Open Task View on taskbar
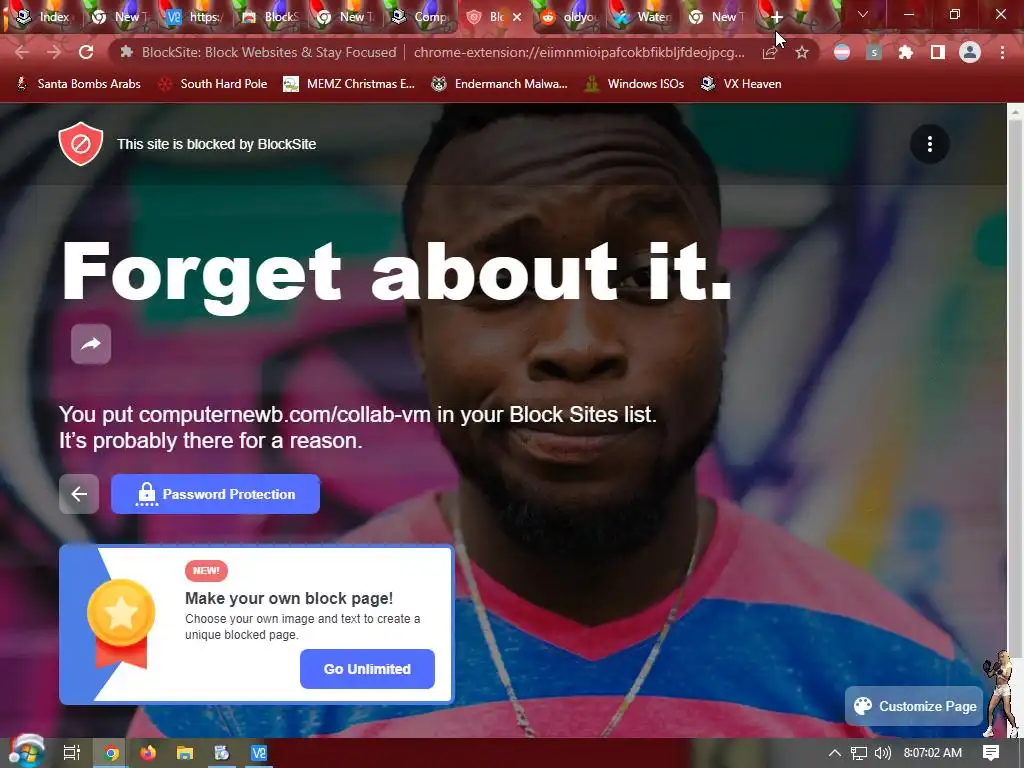The image size is (1024, 768). 72,753
